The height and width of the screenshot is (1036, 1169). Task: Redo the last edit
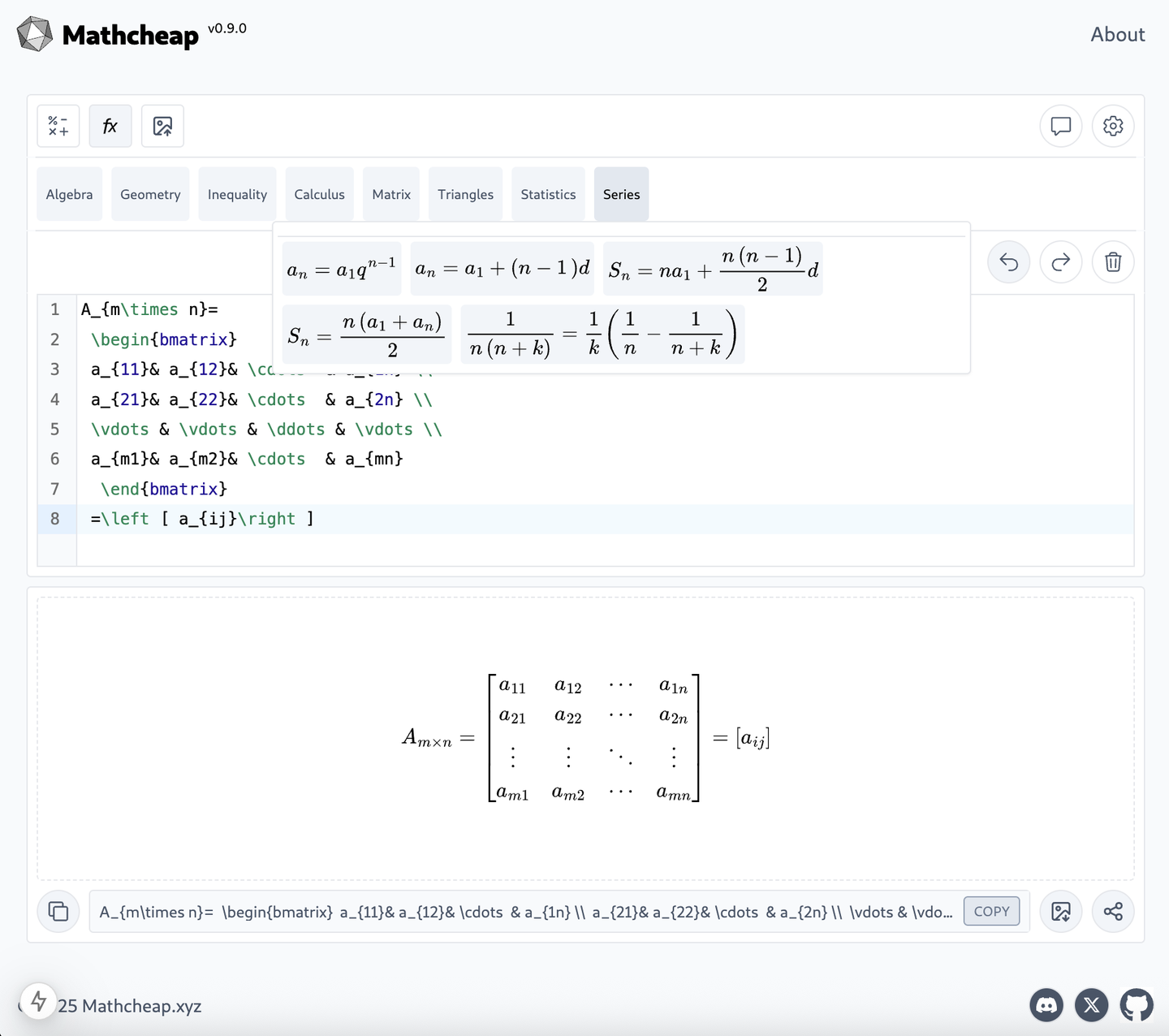coord(1061,262)
